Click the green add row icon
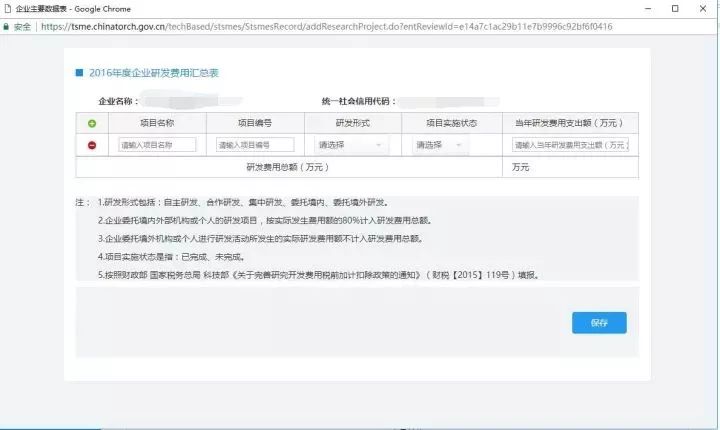This screenshot has width=720, height=430. pyautogui.click(x=92, y=123)
